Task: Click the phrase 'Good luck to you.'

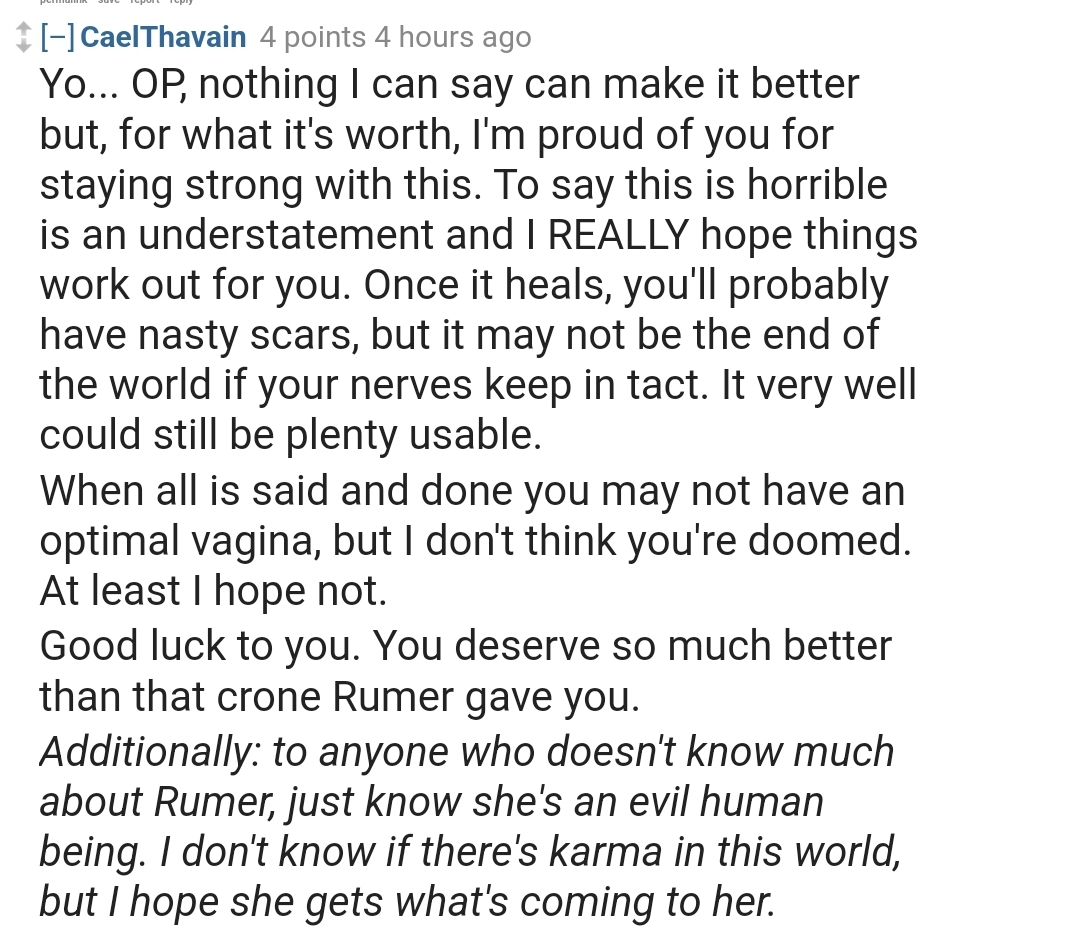Action: coord(202,646)
